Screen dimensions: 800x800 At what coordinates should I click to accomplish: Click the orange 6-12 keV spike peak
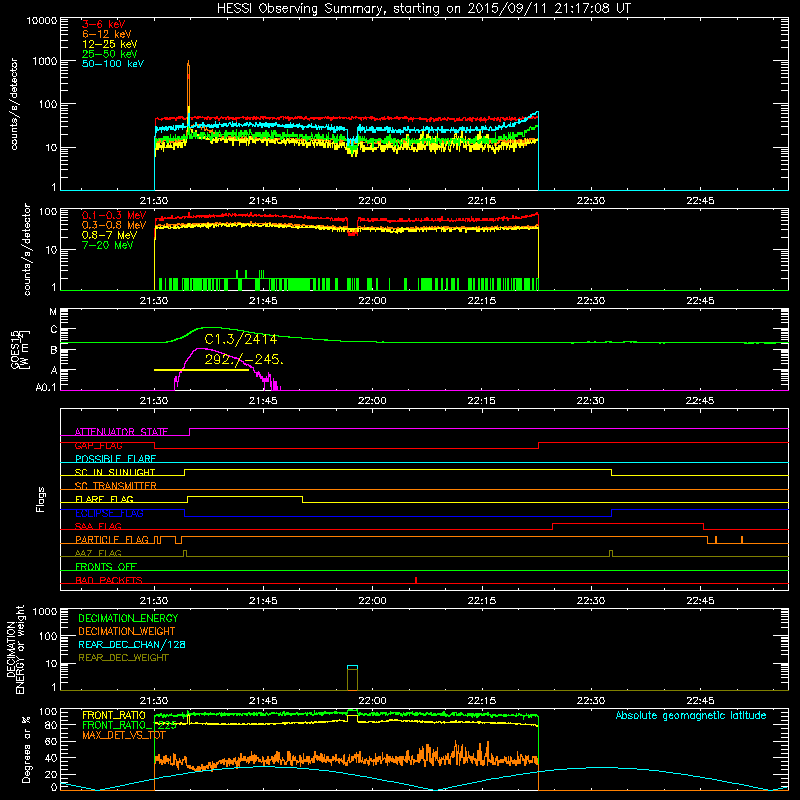pyautogui.click(x=188, y=63)
